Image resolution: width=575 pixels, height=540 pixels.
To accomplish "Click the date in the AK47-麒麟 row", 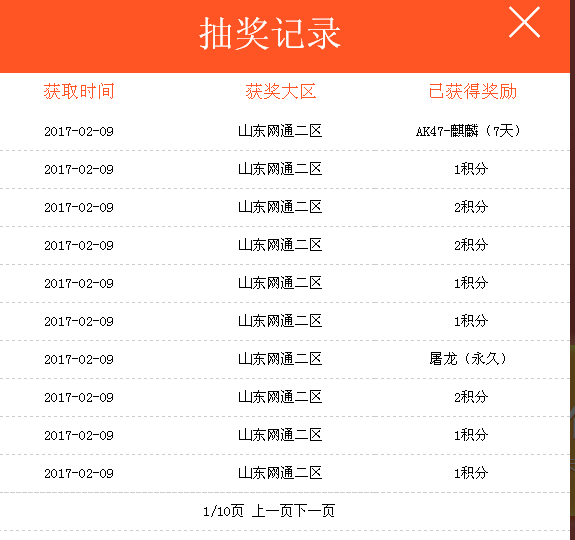I will click(x=79, y=132).
